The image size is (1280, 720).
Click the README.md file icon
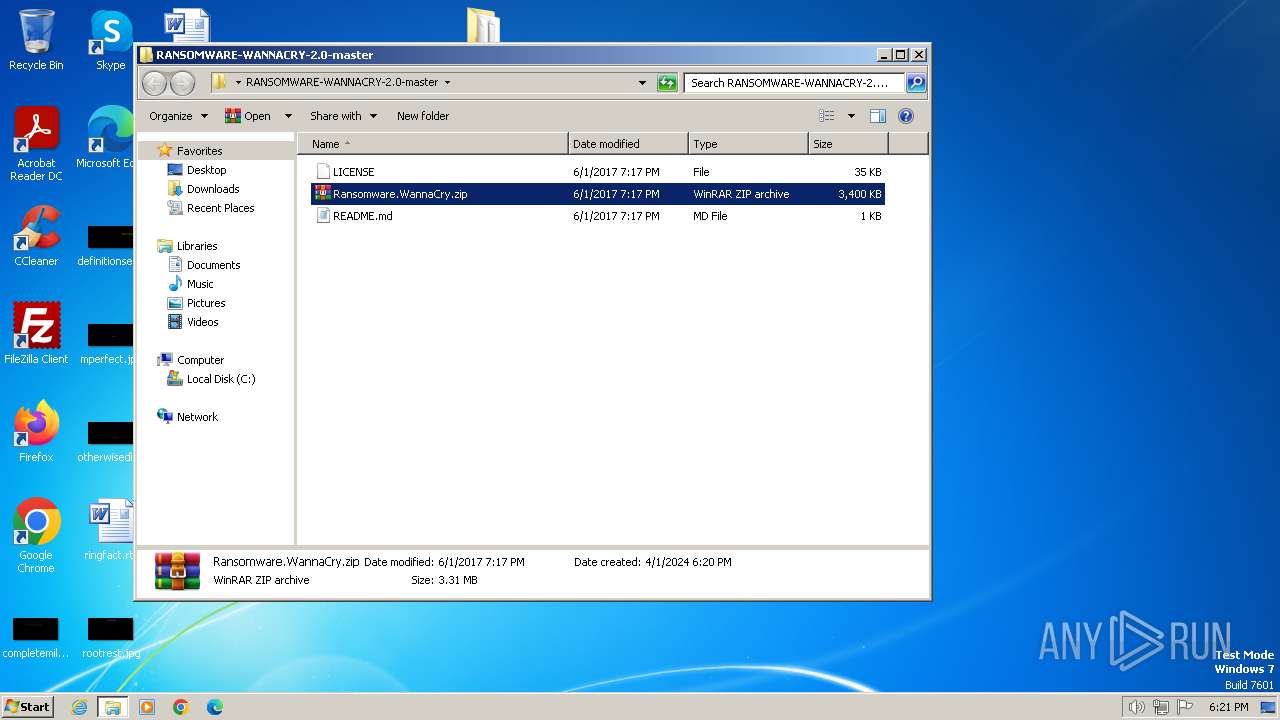(322, 216)
